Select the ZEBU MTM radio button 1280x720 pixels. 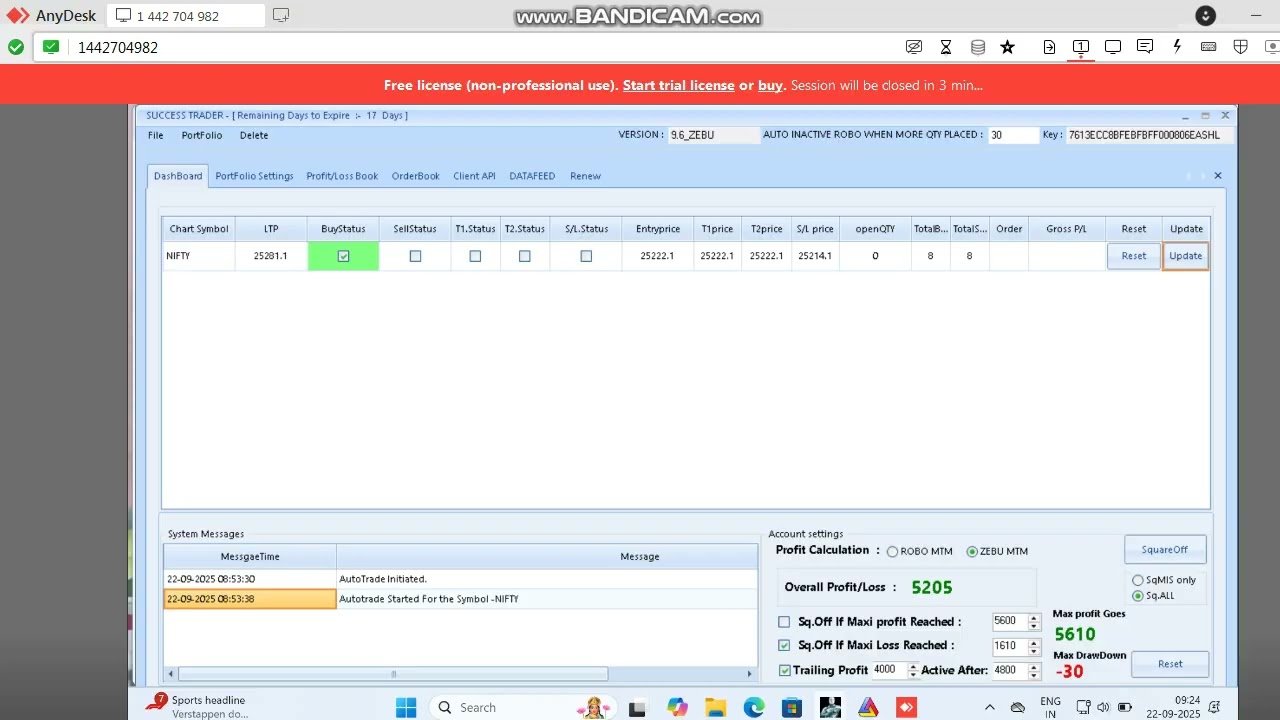click(x=972, y=552)
